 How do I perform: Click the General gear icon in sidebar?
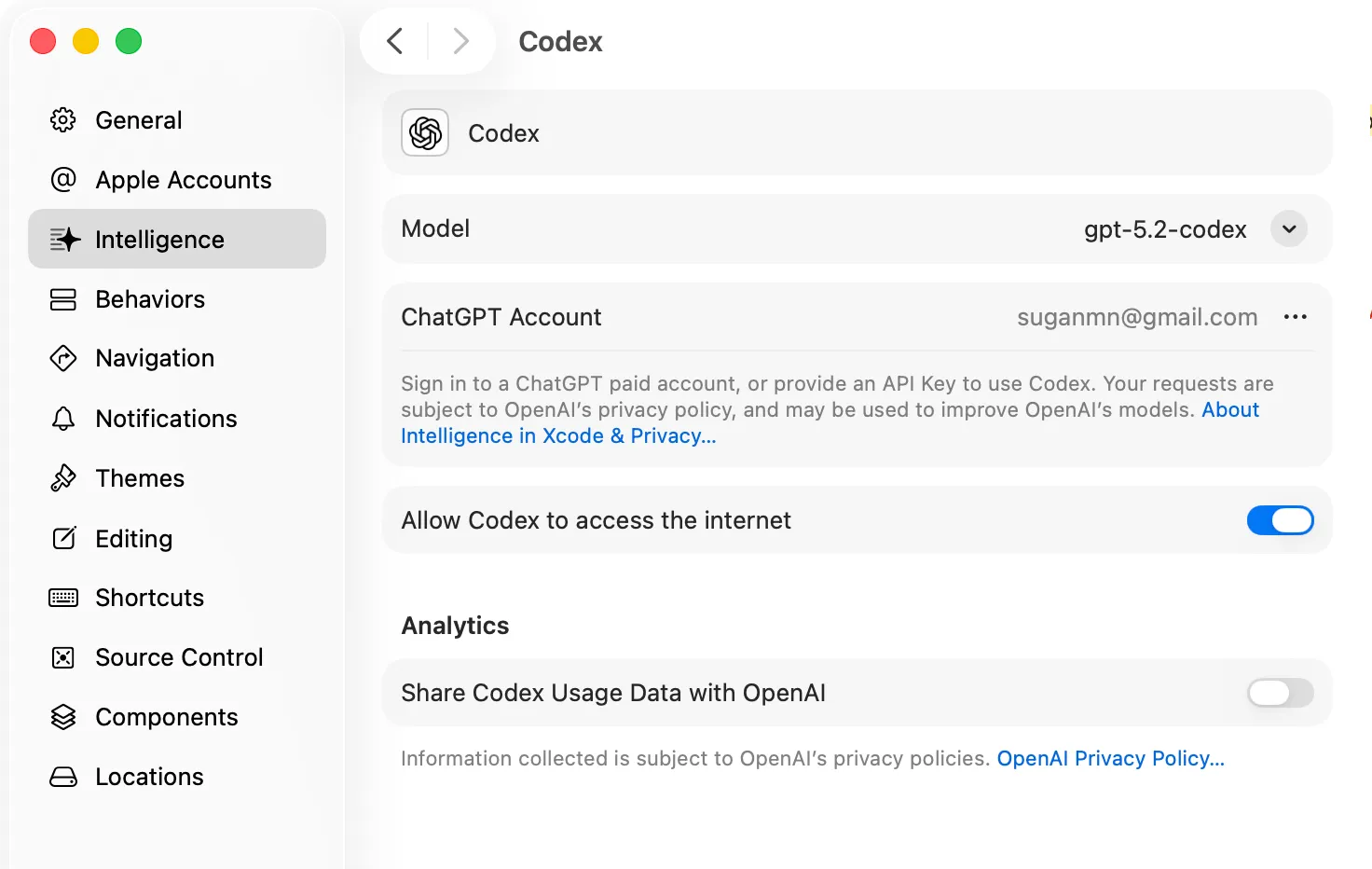[x=63, y=120]
